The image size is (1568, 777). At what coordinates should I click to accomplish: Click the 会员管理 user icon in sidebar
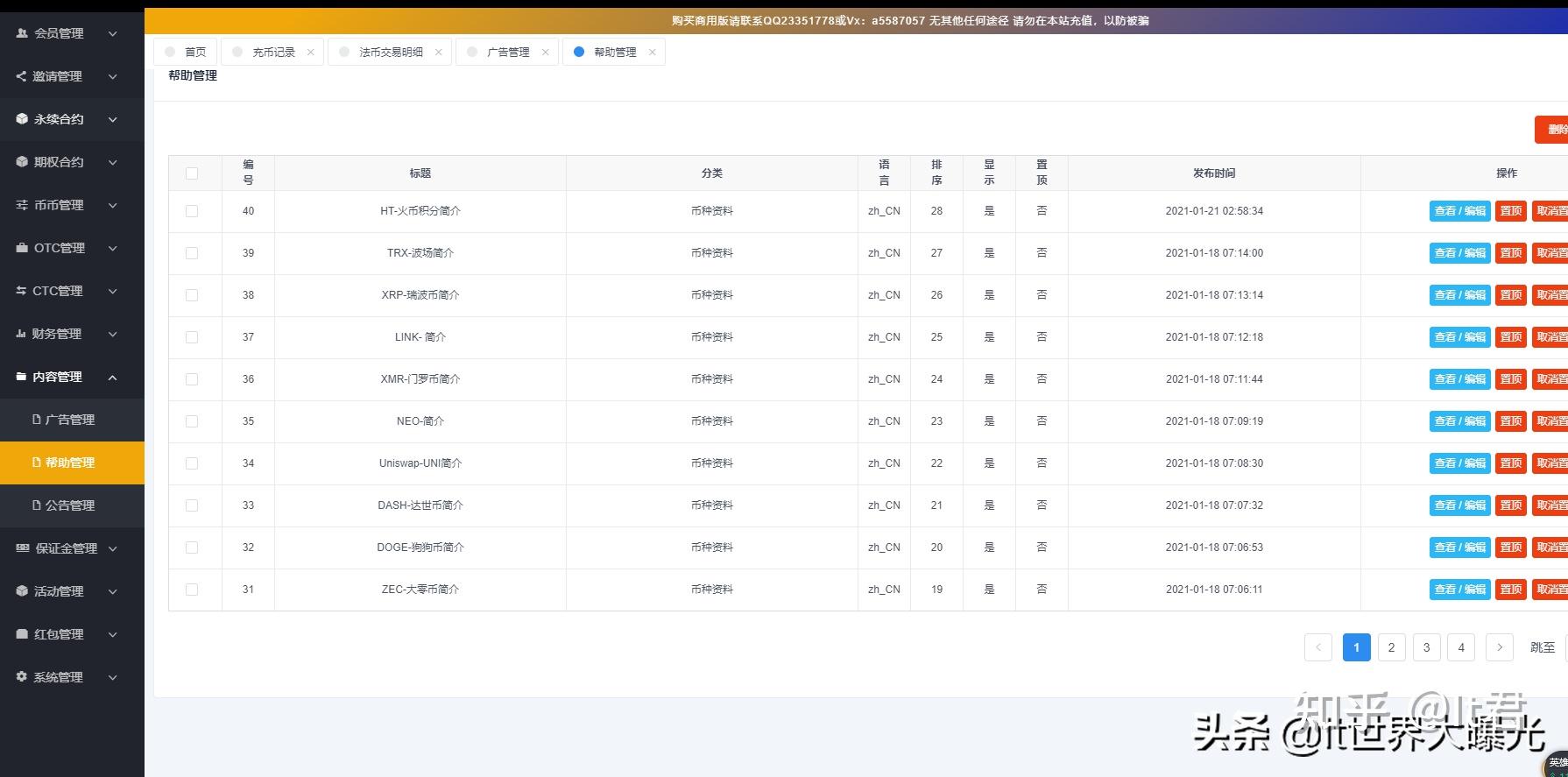22,33
